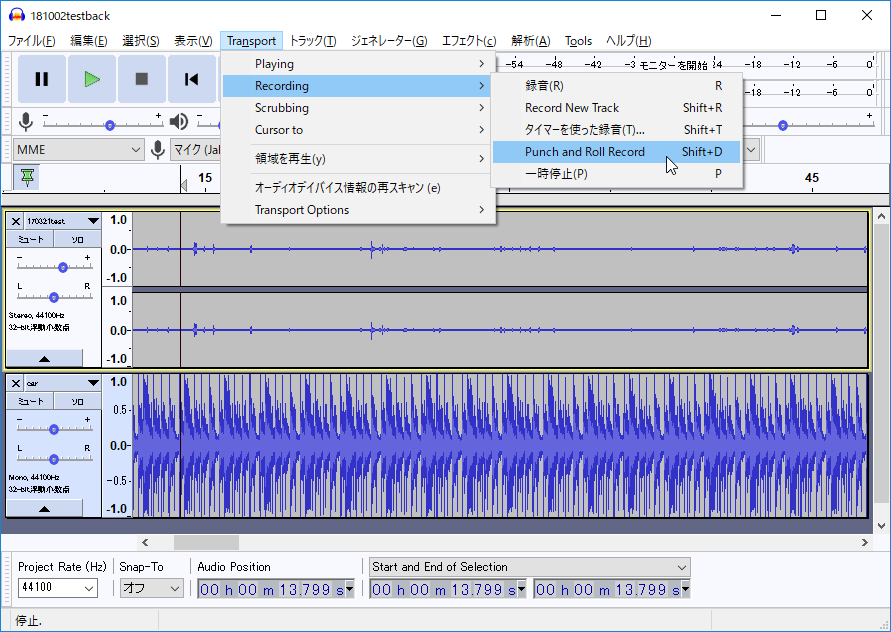Open the Project Rate dropdown
Screen dimensions: 891x632
pos(56,588)
